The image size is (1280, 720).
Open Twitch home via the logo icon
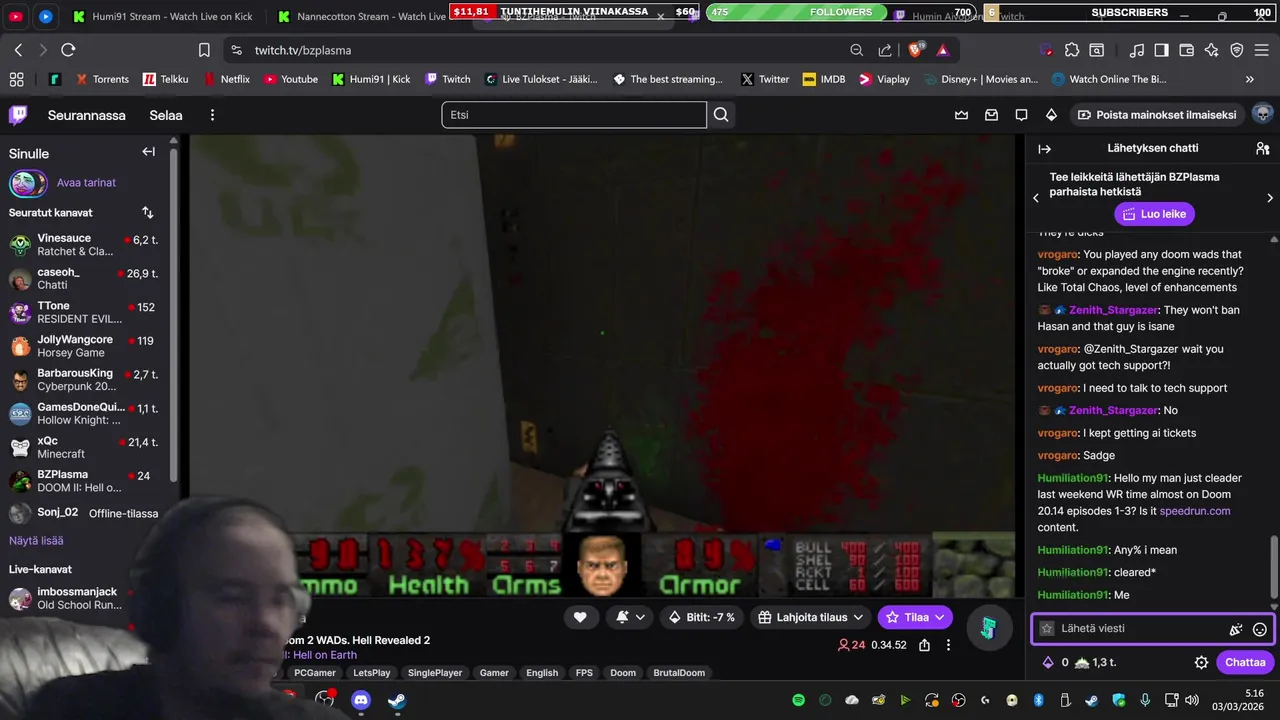coord(18,115)
